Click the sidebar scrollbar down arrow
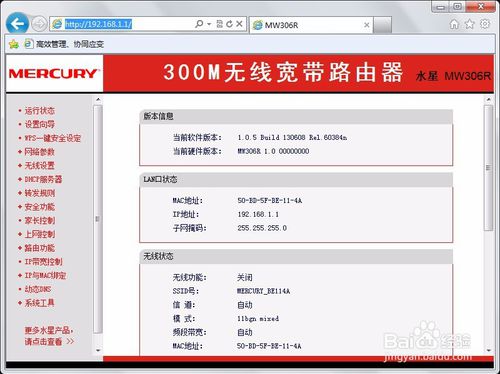This screenshot has height=374, width=500. point(98,350)
